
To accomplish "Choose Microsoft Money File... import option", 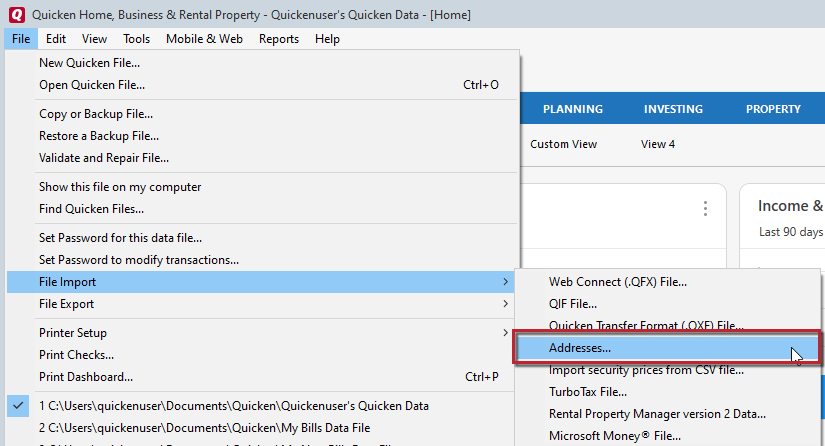I will (668, 436).
